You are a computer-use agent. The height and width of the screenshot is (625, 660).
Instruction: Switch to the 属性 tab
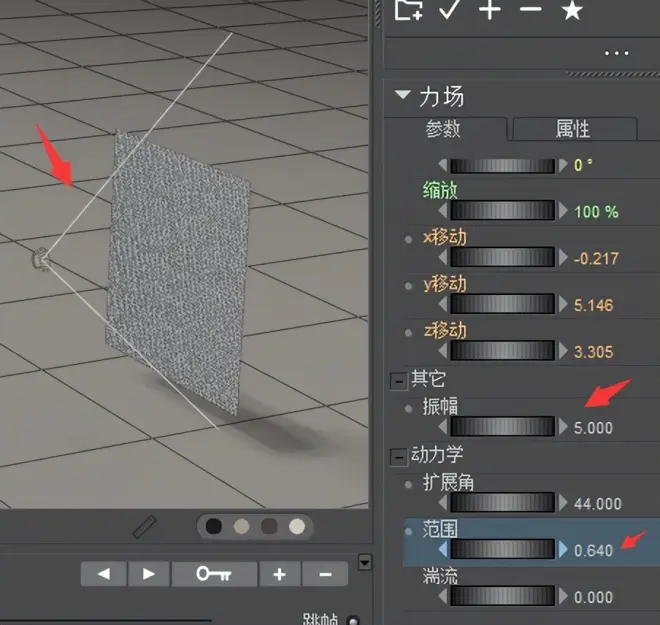[x=573, y=129]
